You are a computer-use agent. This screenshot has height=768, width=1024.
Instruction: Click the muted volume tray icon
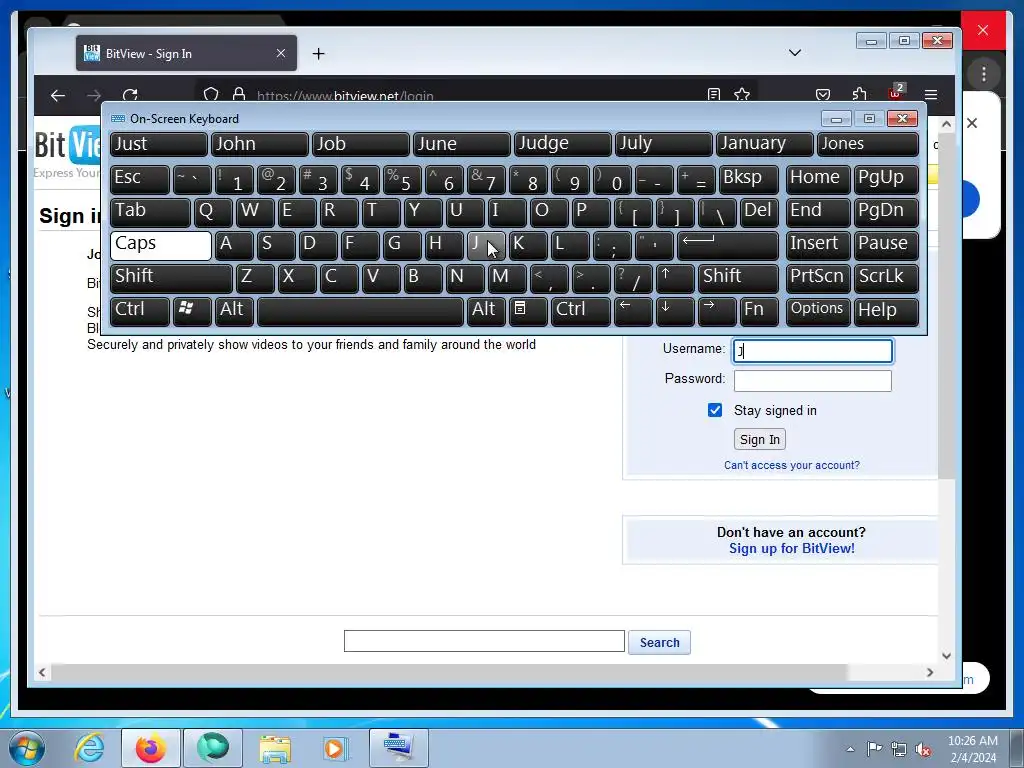click(x=923, y=749)
